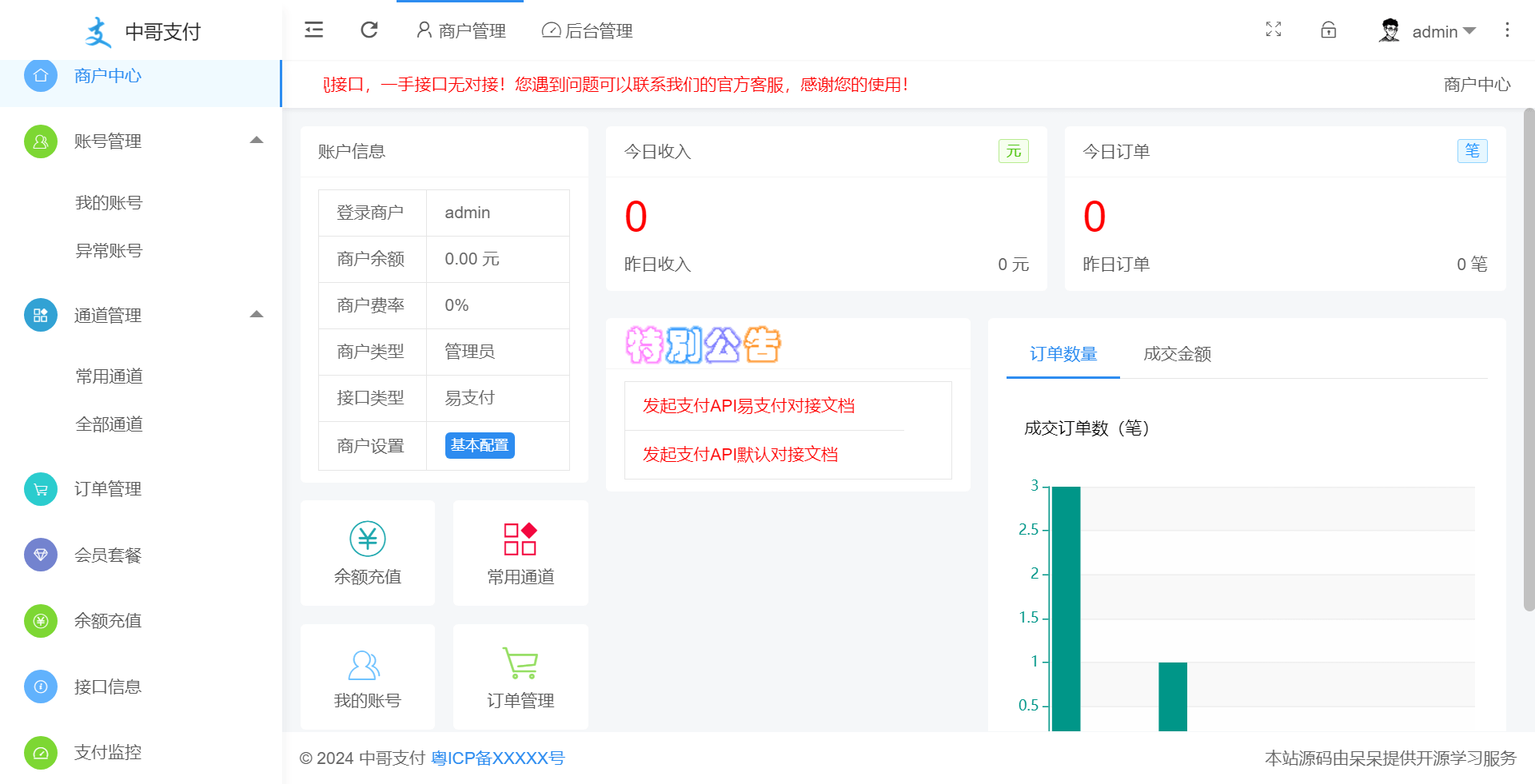1535x784 pixels.
Task: Enter fullscreen mode via expand icon
Action: click(x=1274, y=30)
